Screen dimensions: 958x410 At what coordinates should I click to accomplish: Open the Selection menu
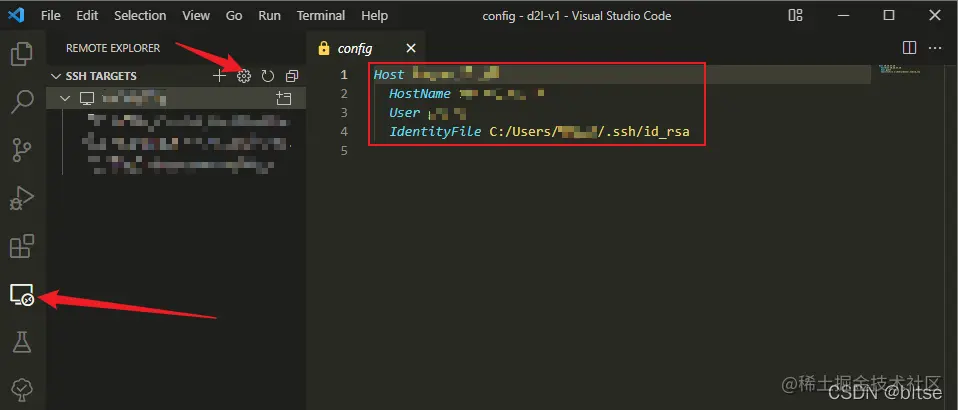pos(140,15)
